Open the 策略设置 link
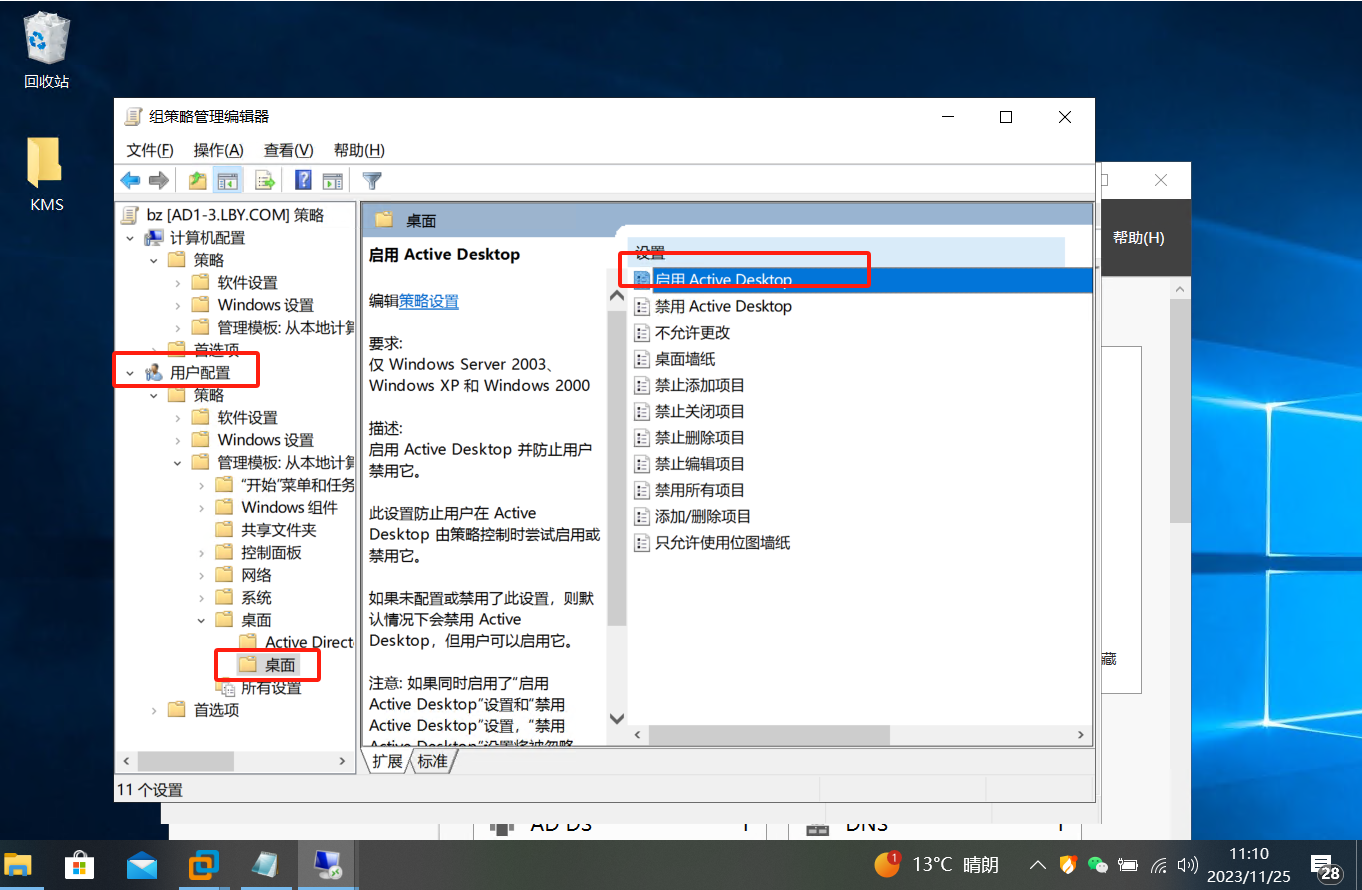 tap(429, 301)
